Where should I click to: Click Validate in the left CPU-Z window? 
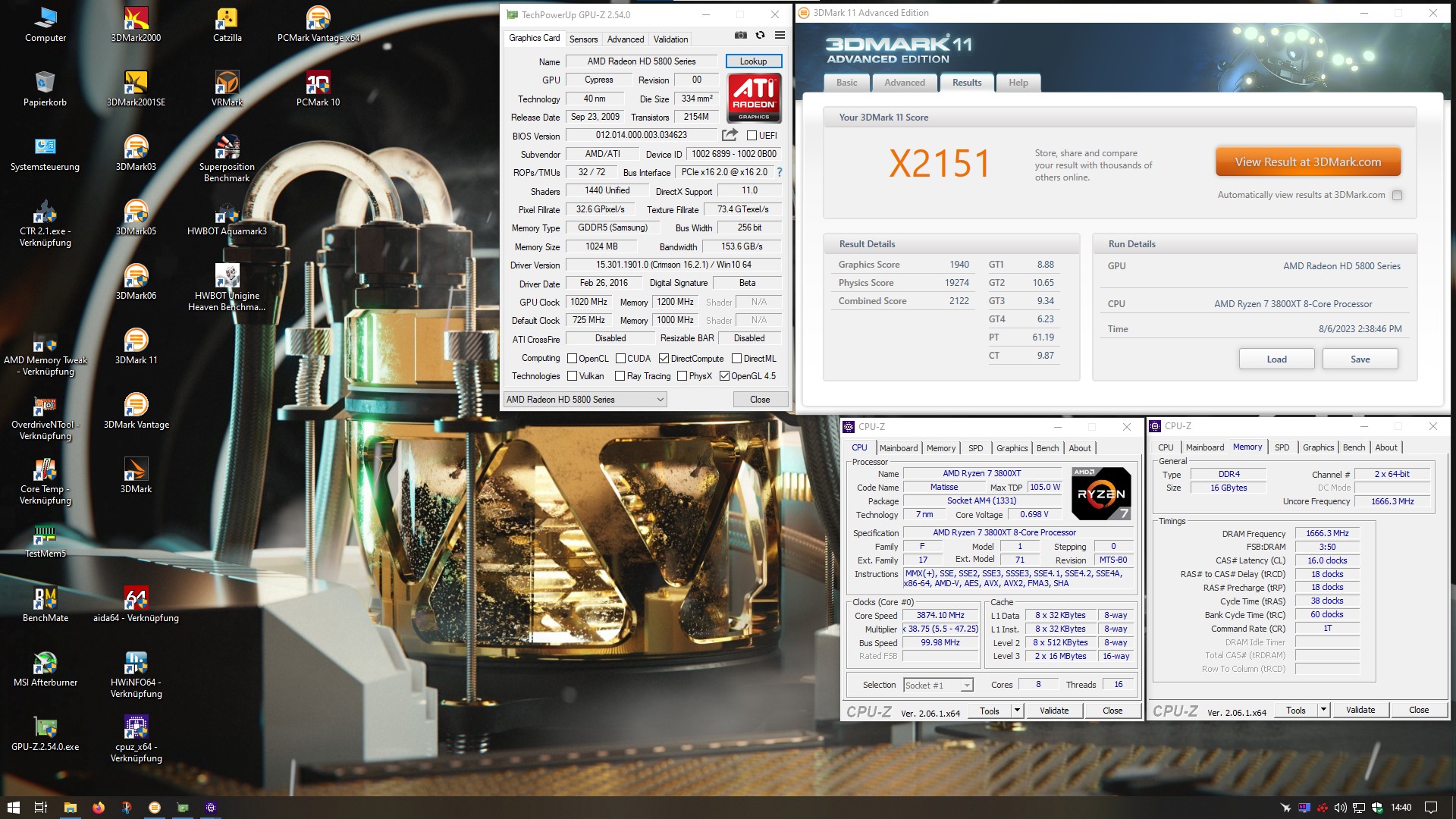click(x=1054, y=711)
